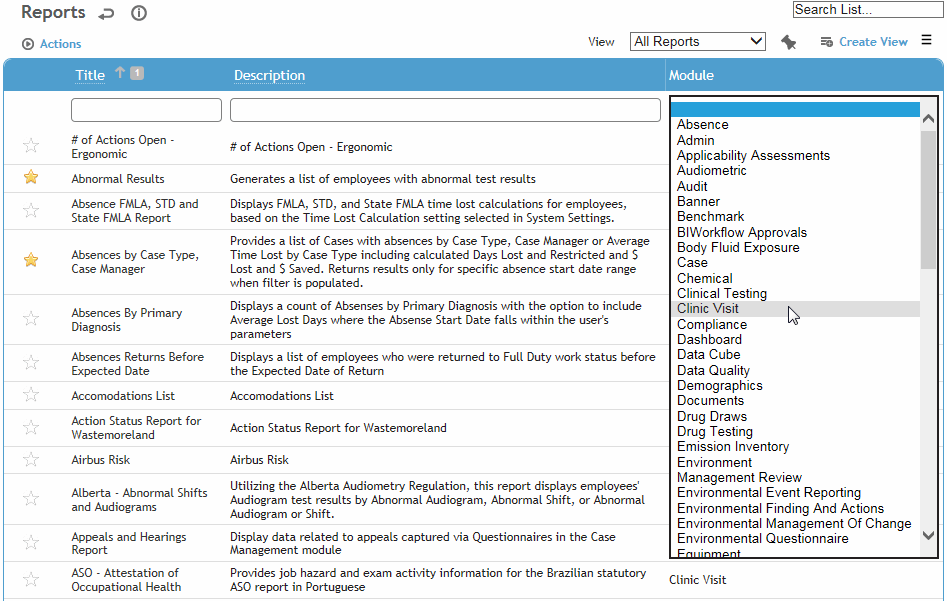The height and width of the screenshot is (601, 947).
Task: Star the Absence FMLA, STD report
Action: [31, 210]
